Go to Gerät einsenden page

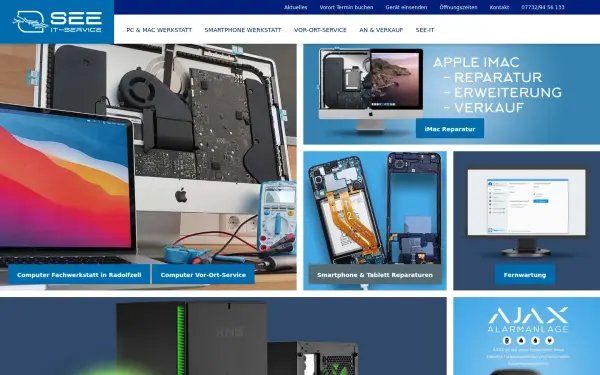pyautogui.click(x=406, y=7)
